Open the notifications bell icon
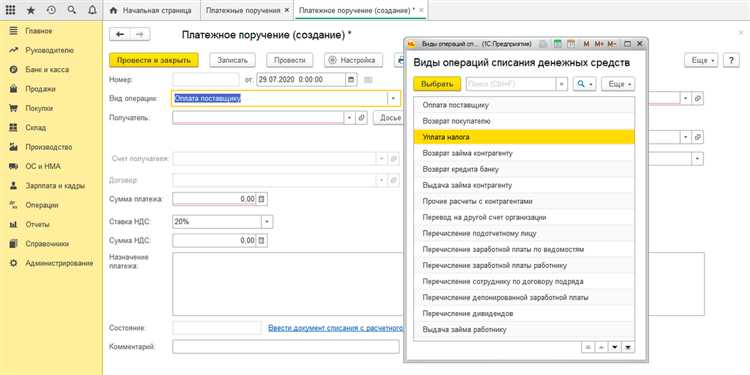 [92, 10]
